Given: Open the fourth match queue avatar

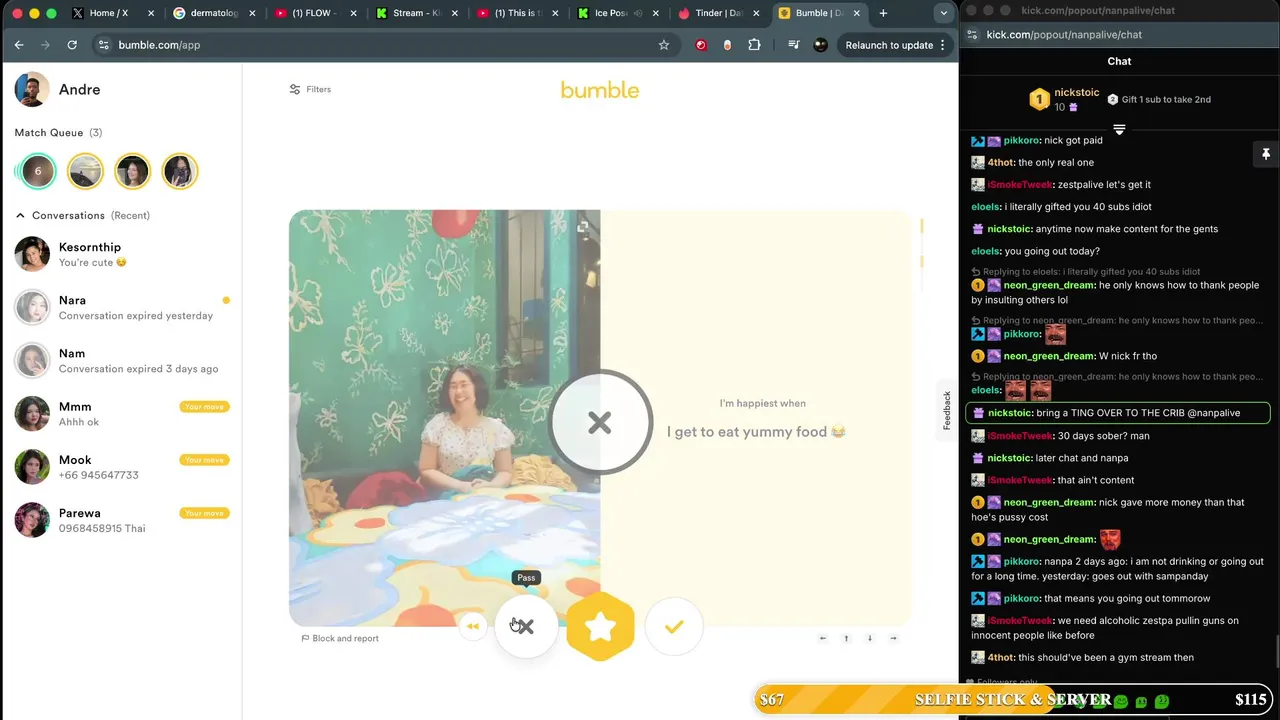Looking at the screenshot, I should [x=180, y=171].
